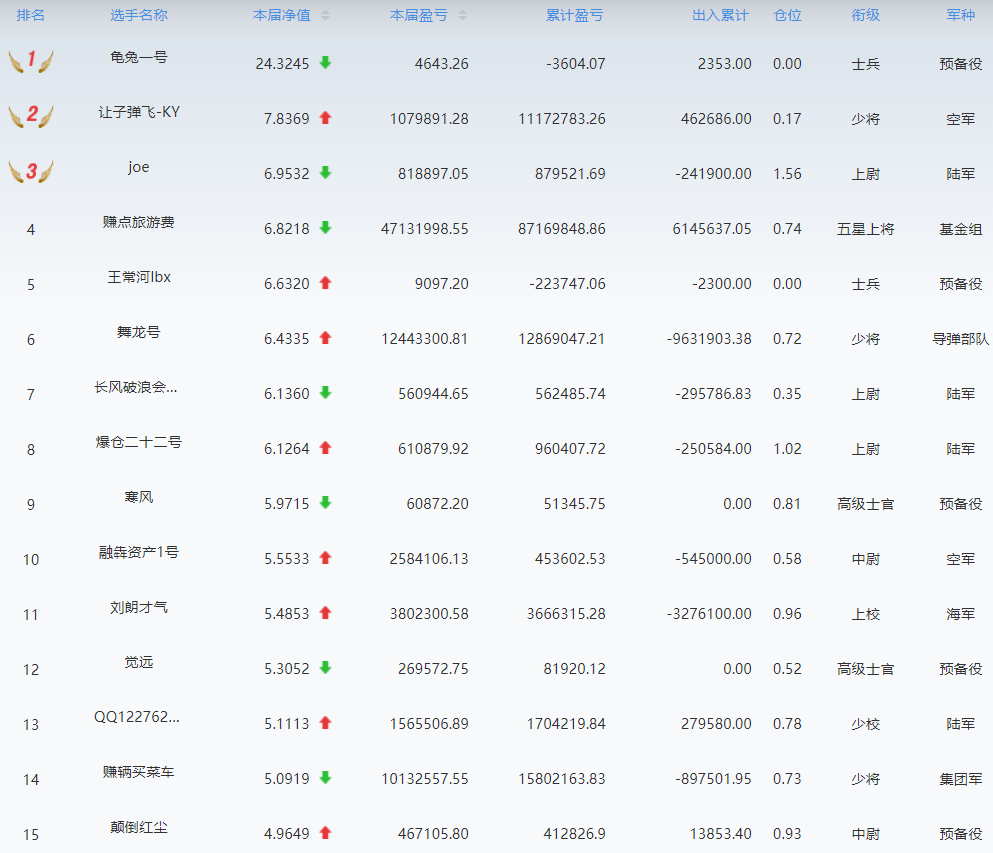Open player joe
The width and height of the screenshot is (993, 853).
click(x=139, y=167)
